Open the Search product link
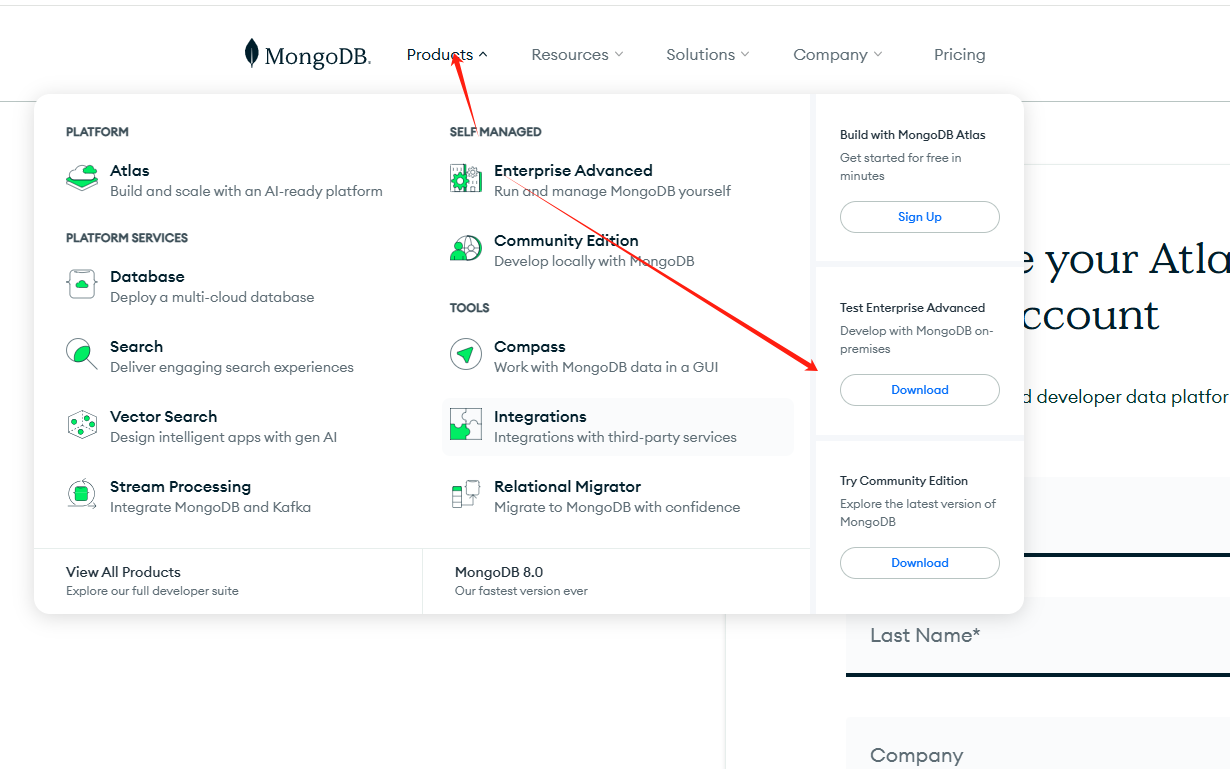The width and height of the screenshot is (1230, 769). [x=136, y=347]
